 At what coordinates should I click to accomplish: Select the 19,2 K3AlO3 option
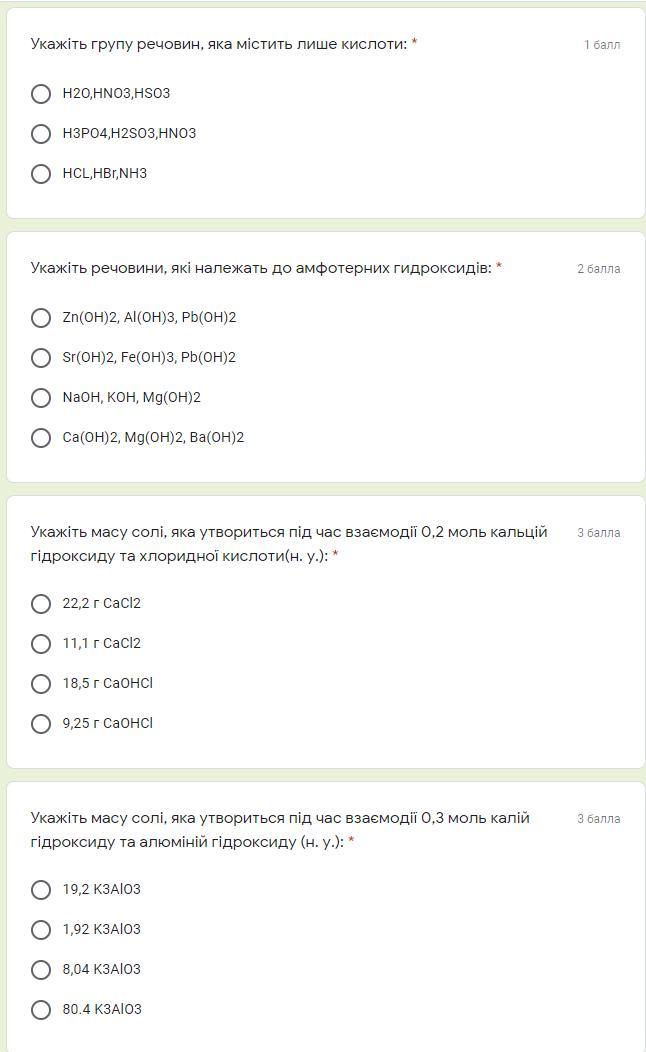point(41,890)
